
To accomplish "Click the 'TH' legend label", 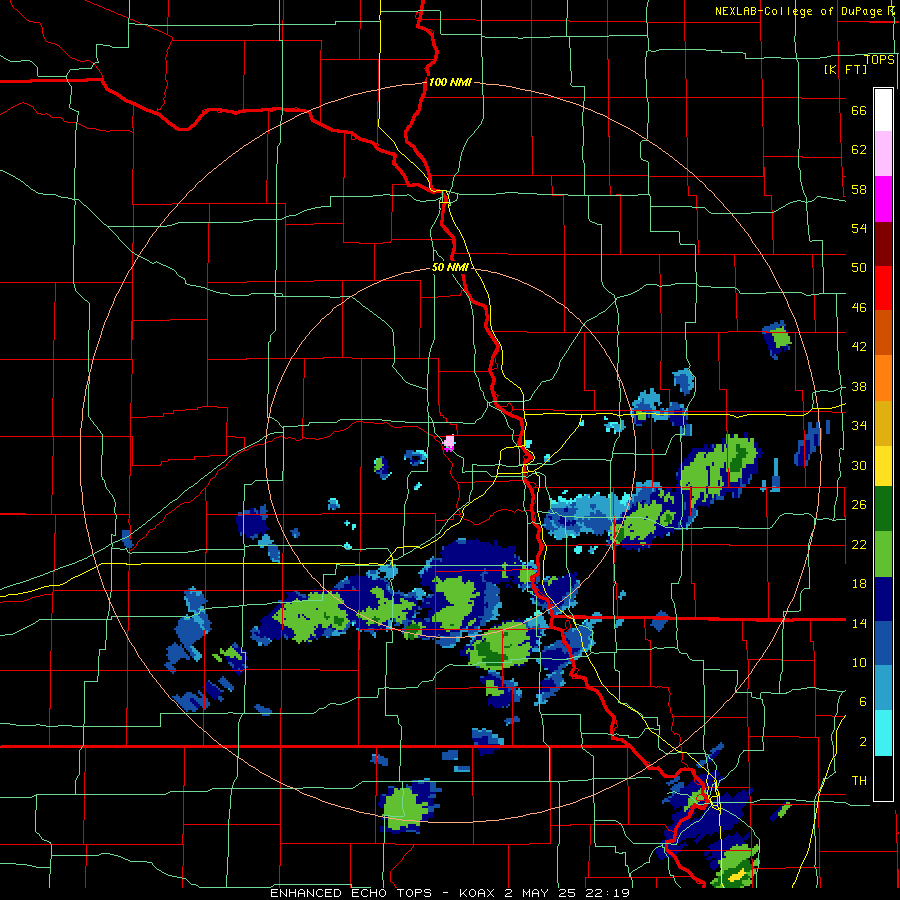I will tap(859, 781).
